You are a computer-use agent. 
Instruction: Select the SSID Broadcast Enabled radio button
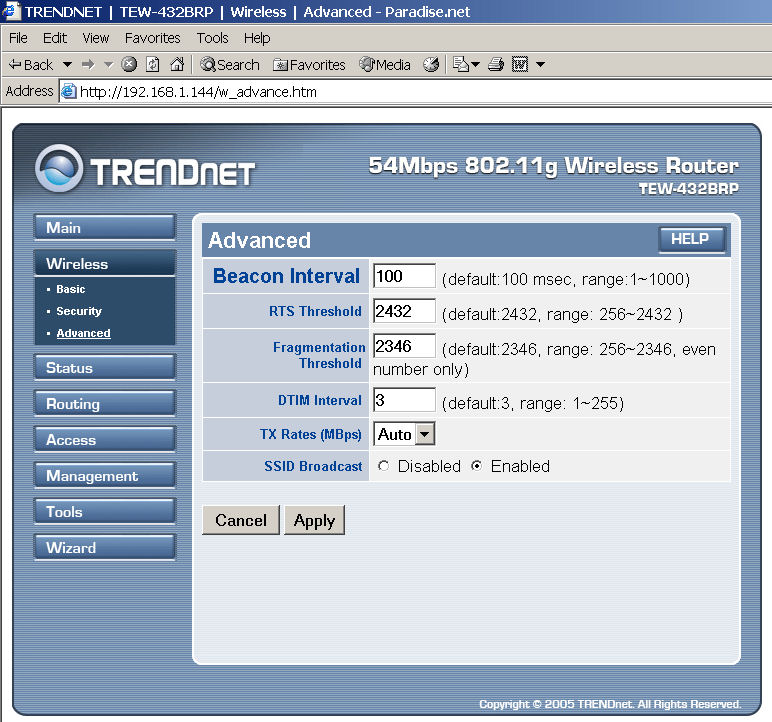476,465
